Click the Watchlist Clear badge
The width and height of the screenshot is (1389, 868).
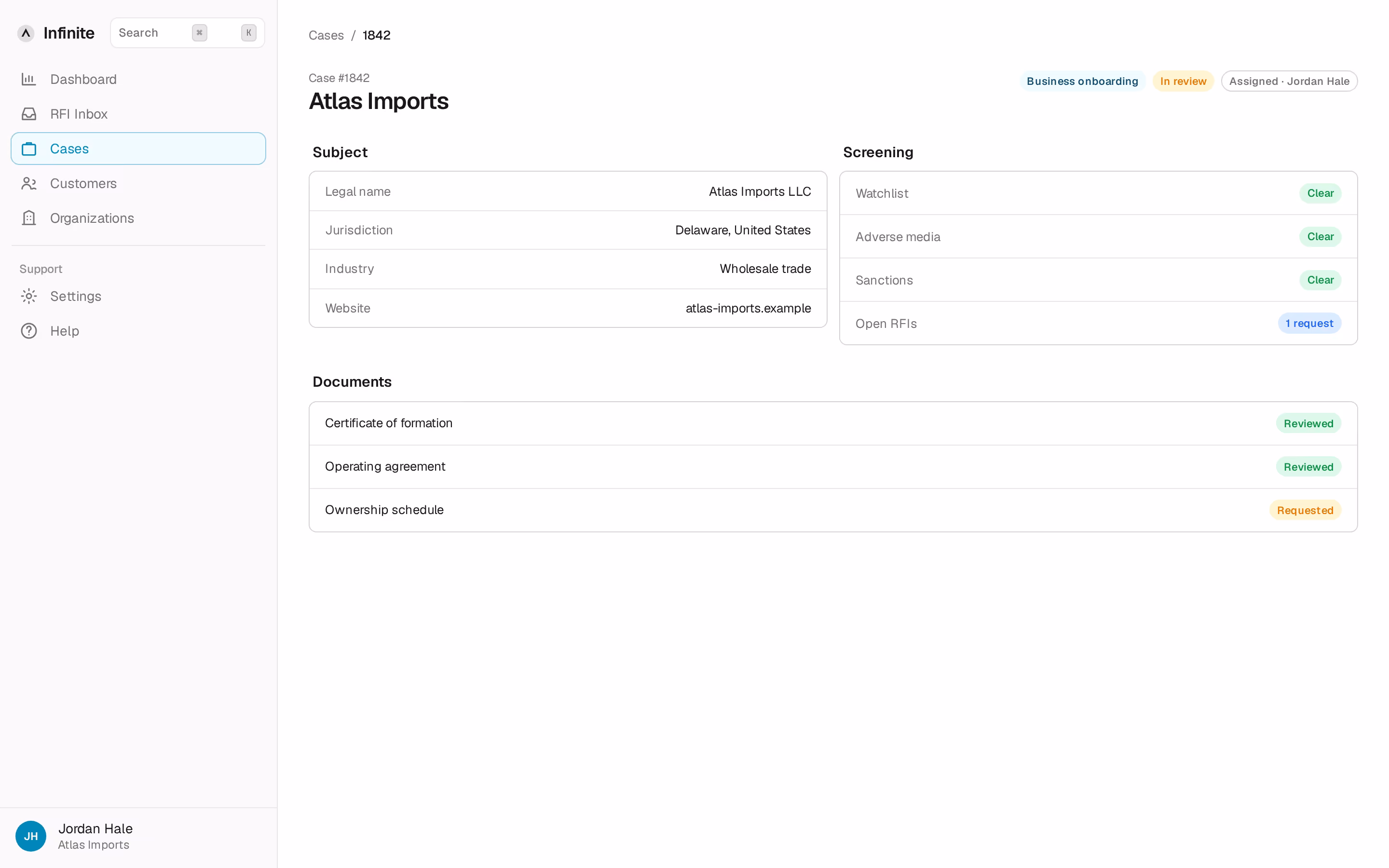1320,193
